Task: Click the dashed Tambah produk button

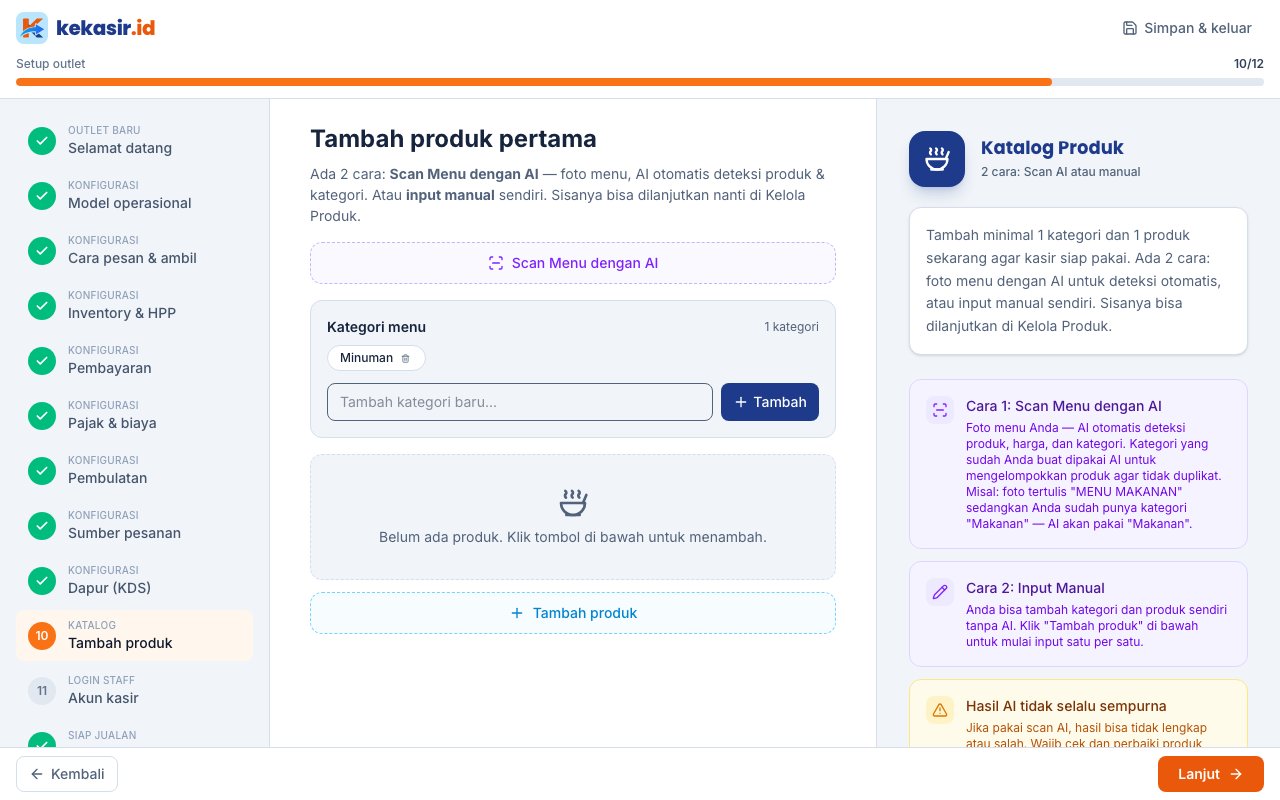Action: [573, 613]
